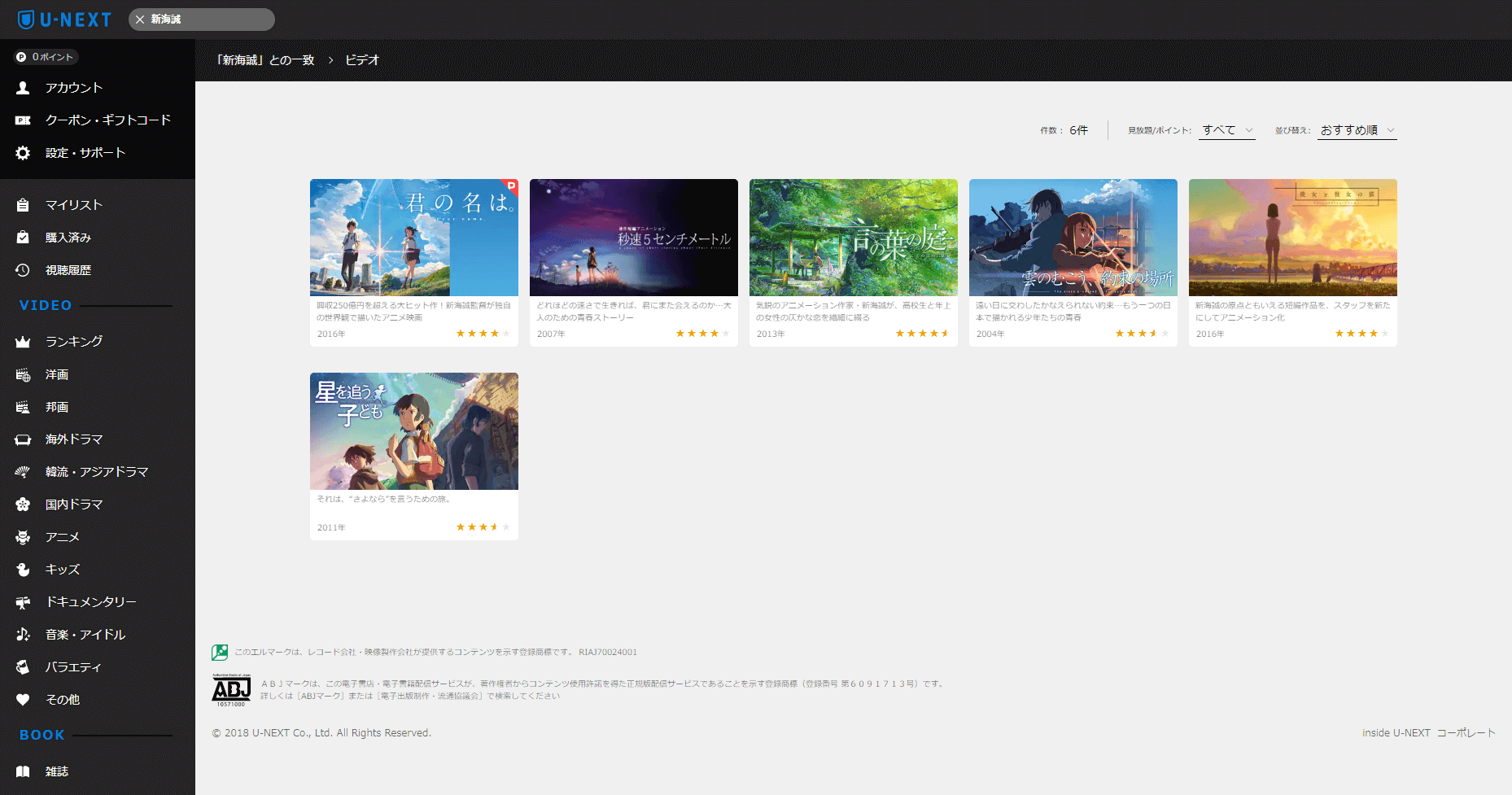Click the 2004年 card description text
The width and height of the screenshot is (1512, 795).
pos(1073,312)
